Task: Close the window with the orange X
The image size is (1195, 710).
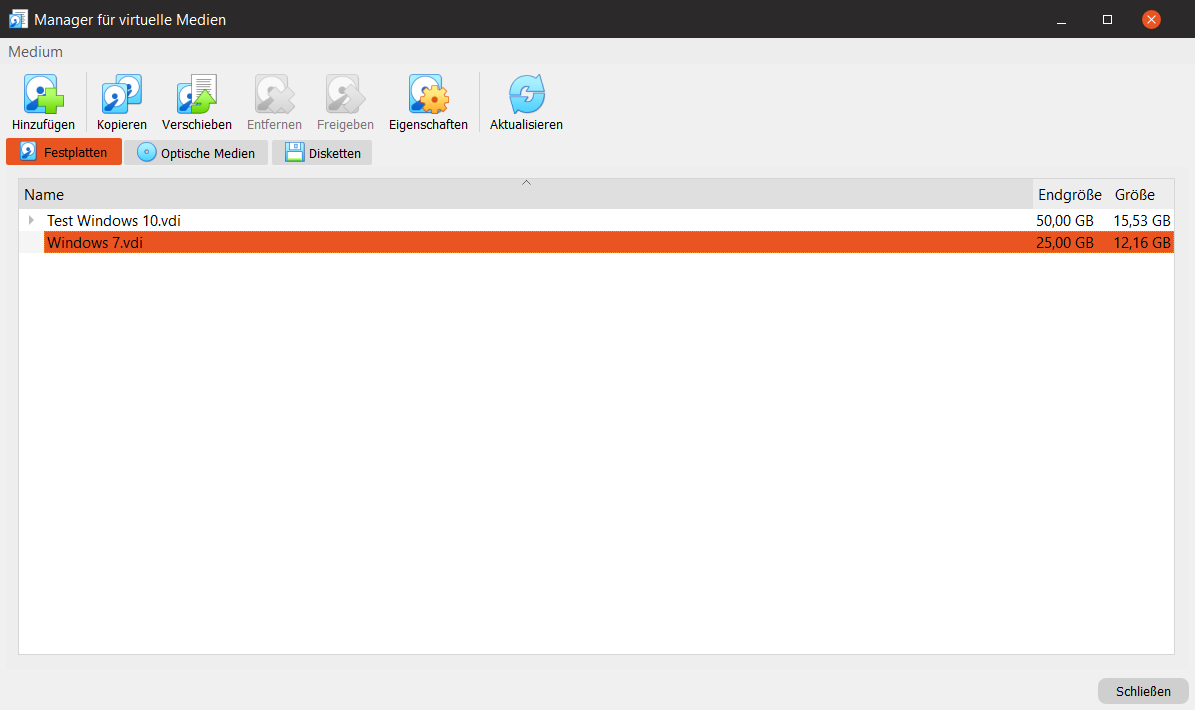Action: click(1152, 19)
